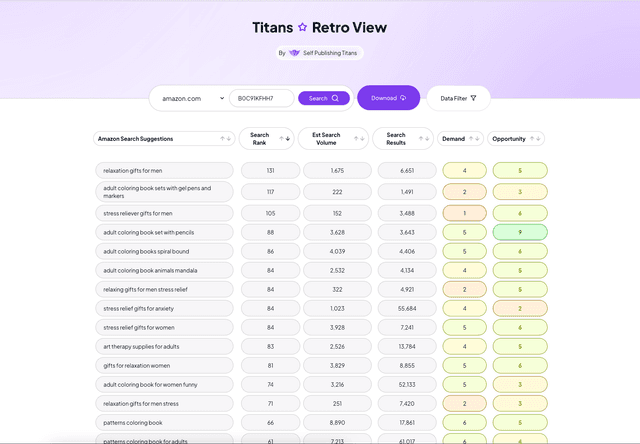Open the Self Publishing Titans link
The width and height of the screenshot is (640, 444).
point(330,53)
